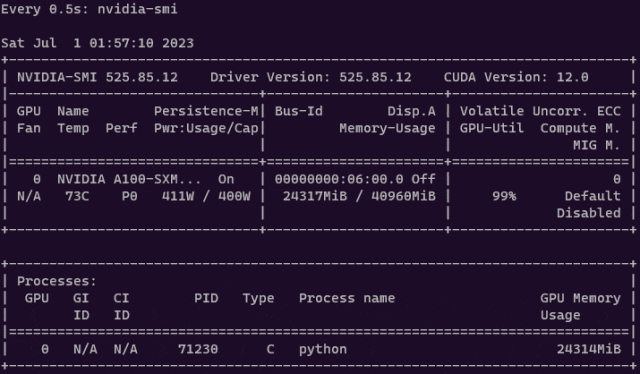
Task: Click the 'Temp' column header
Action: point(73,128)
